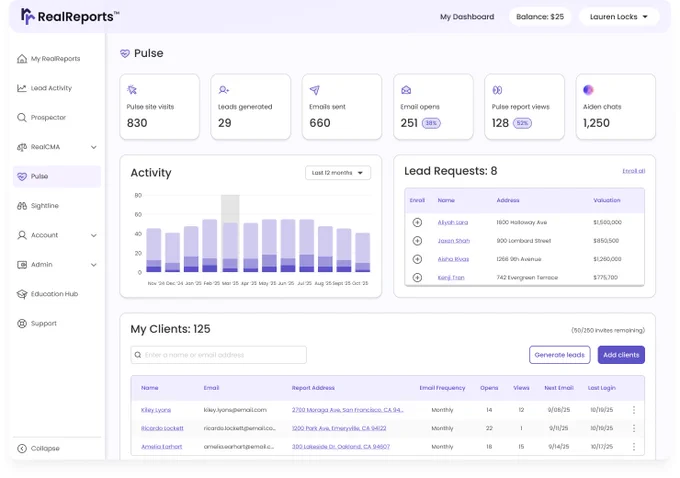Open Ricardo Lockett client link

click(x=162, y=429)
